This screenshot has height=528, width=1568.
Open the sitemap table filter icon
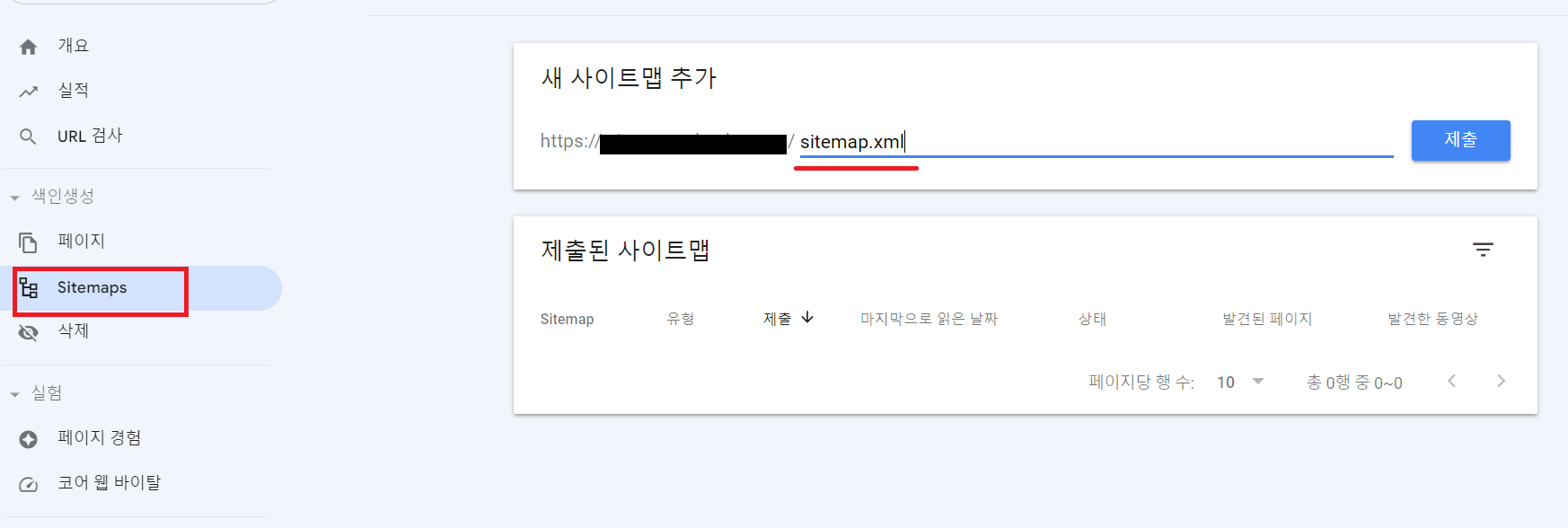[x=1484, y=249]
